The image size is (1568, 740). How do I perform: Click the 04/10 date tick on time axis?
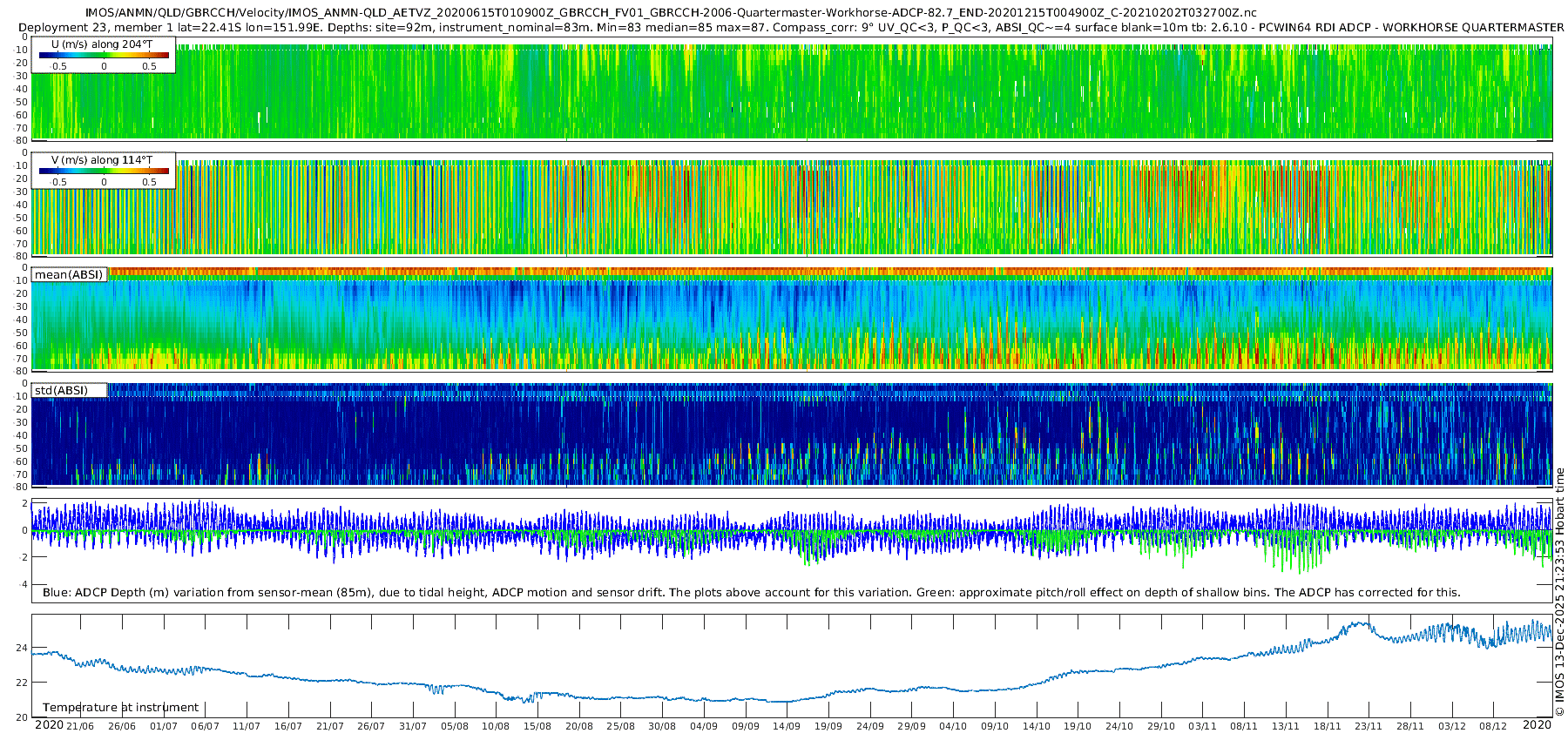[x=953, y=726]
